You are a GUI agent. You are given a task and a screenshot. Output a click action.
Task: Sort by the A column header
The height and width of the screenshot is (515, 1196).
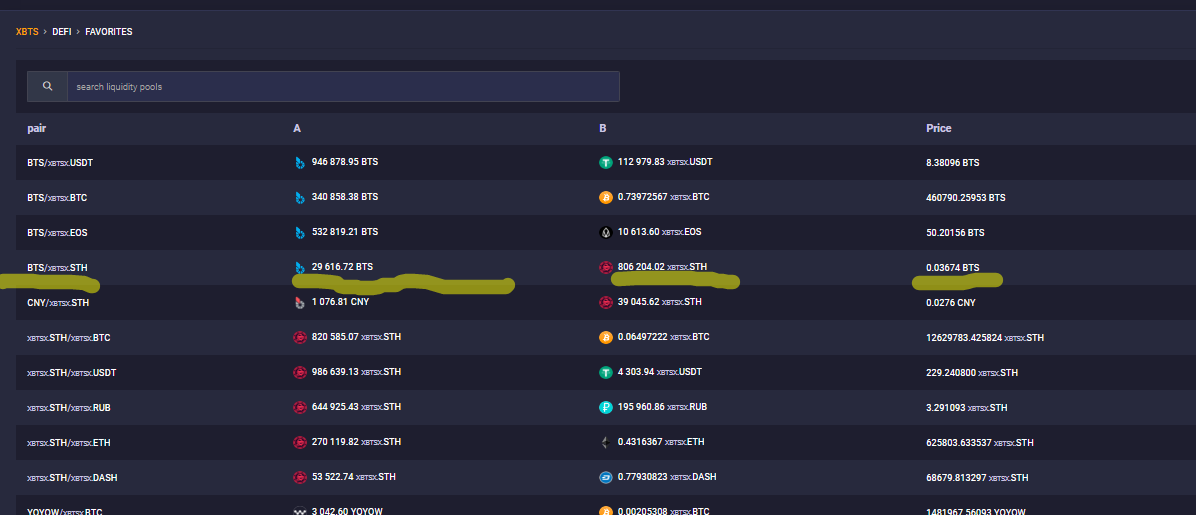(x=297, y=128)
